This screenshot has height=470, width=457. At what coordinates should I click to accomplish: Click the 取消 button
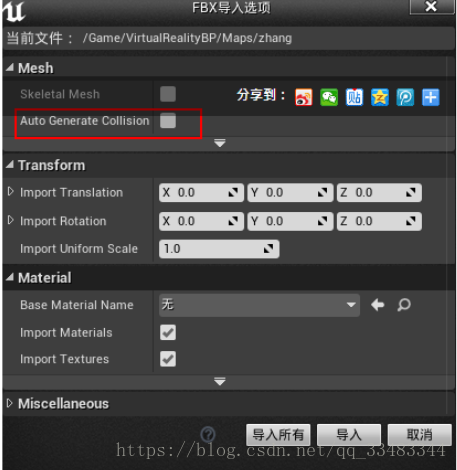[419, 435]
